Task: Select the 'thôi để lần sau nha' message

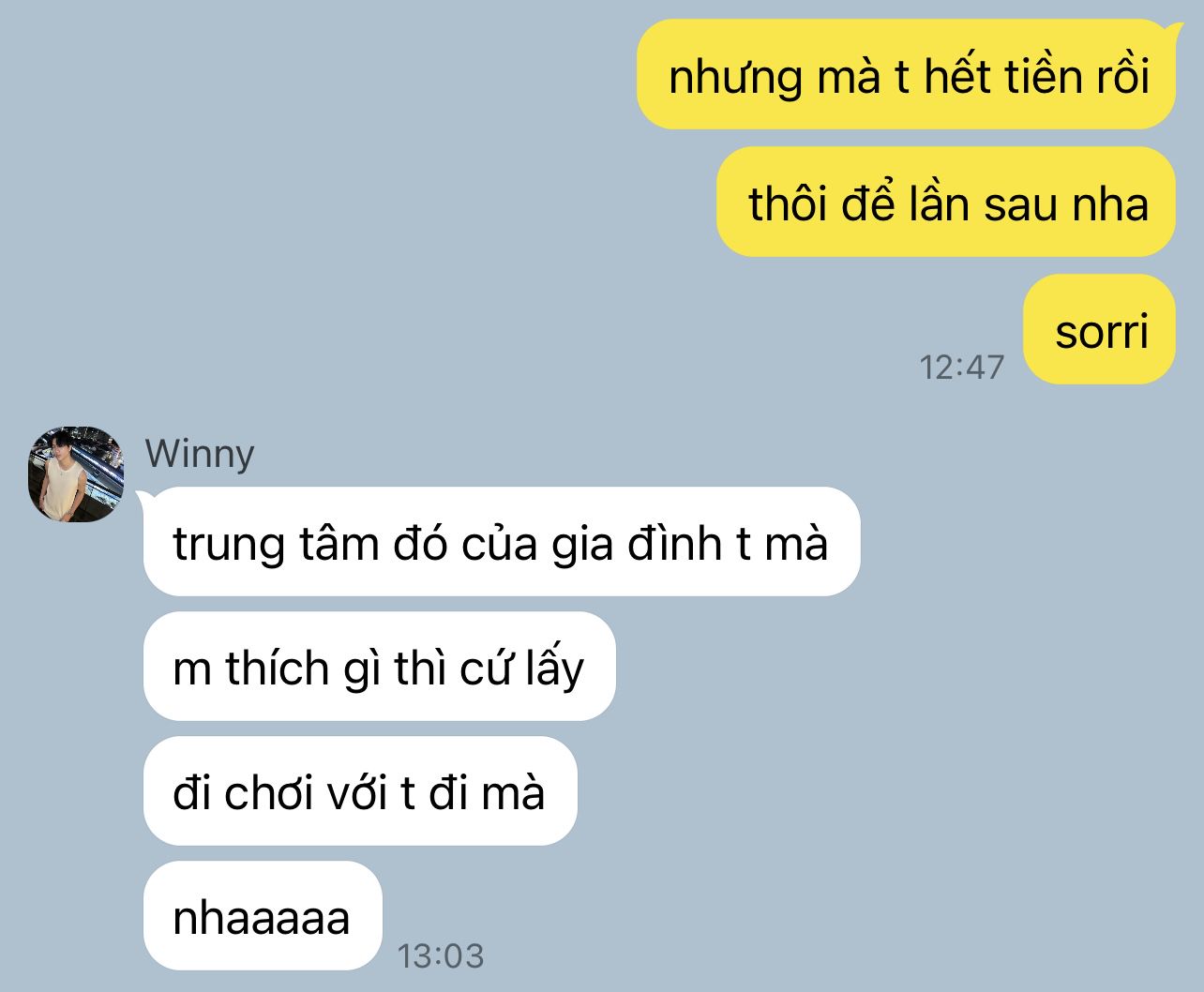Action: point(946,202)
